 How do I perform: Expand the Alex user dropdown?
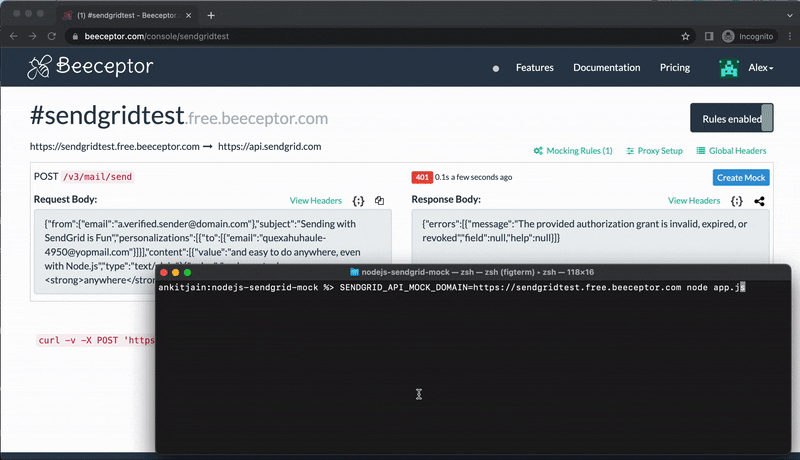pyautogui.click(x=760, y=67)
